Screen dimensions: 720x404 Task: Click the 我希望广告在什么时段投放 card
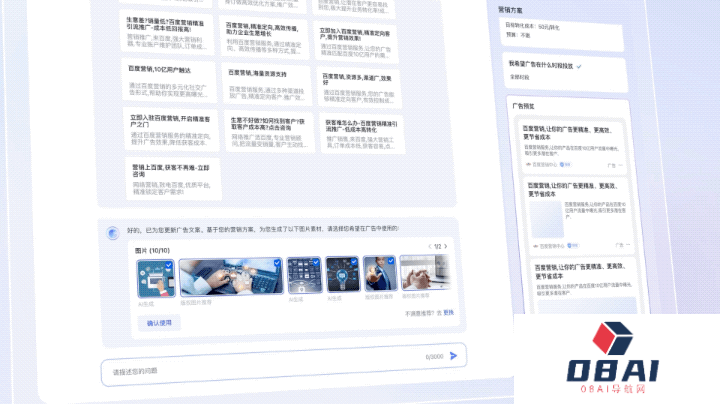coord(565,72)
